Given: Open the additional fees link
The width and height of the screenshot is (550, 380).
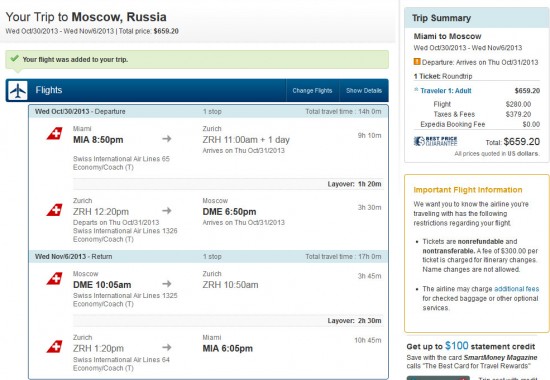Looking at the screenshot, I should pos(517,289).
